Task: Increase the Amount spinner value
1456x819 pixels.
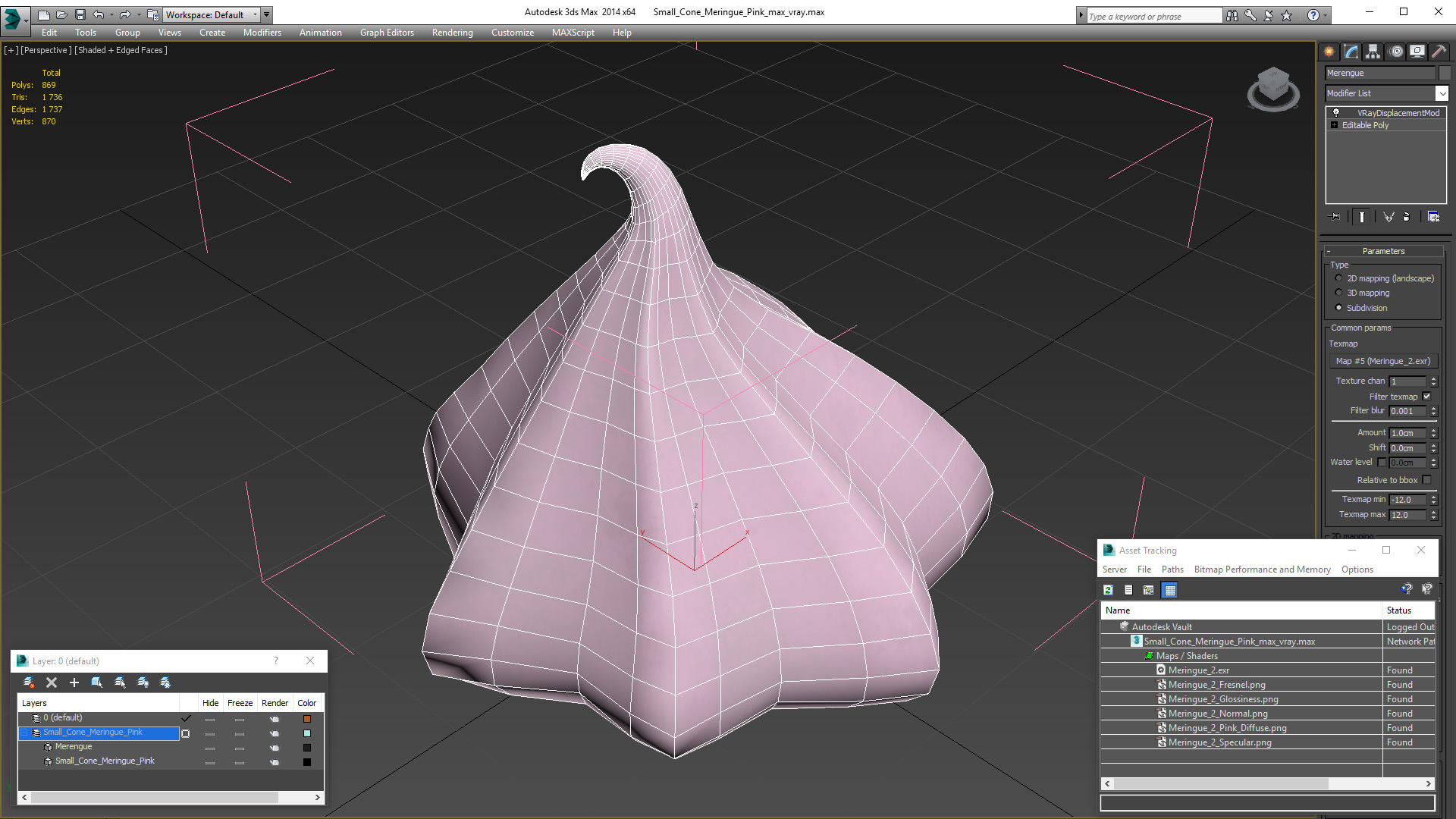Action: 1433,430
